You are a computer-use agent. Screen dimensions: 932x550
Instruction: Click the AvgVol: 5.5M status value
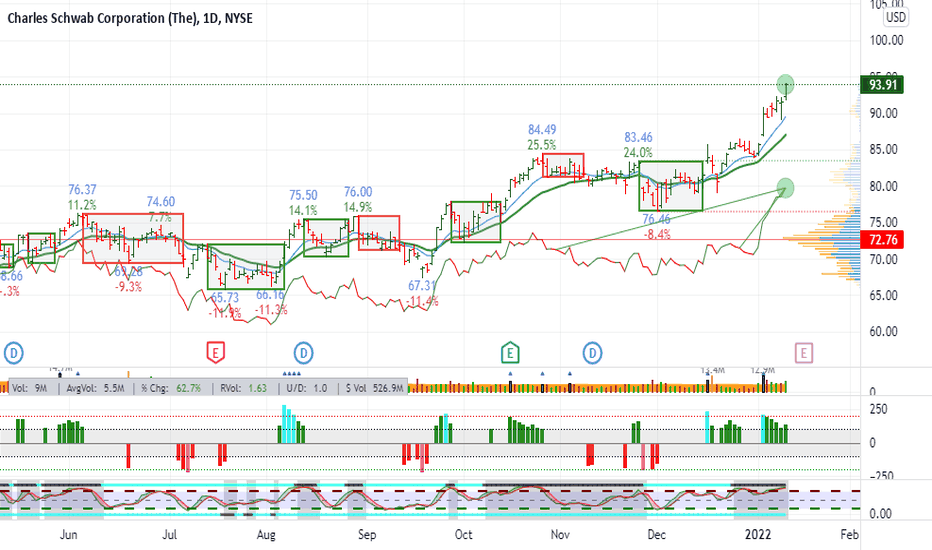(x=95, y=388)
